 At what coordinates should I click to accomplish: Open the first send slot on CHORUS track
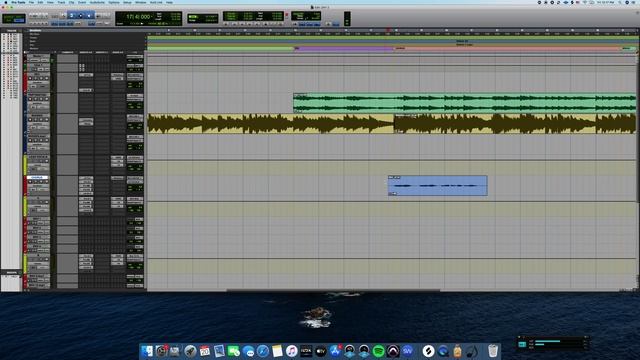click(x=118, y=178)
